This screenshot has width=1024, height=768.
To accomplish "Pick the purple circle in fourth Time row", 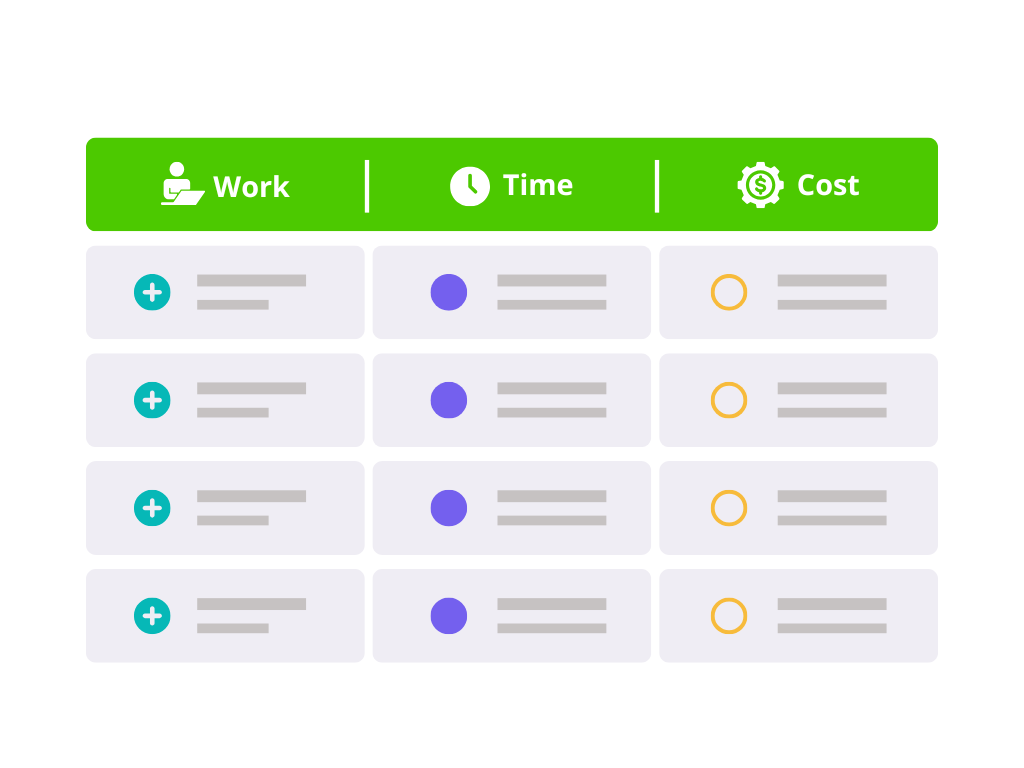I will (x=449, y=616).
